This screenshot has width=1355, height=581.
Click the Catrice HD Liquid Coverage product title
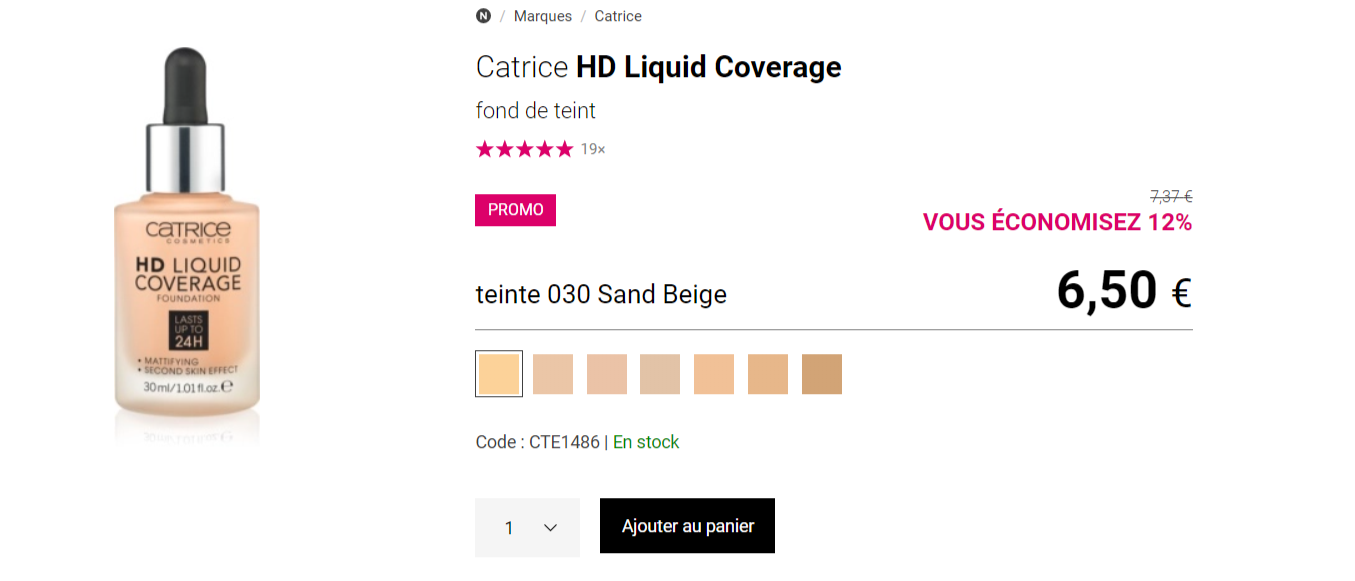coord(658,66)
